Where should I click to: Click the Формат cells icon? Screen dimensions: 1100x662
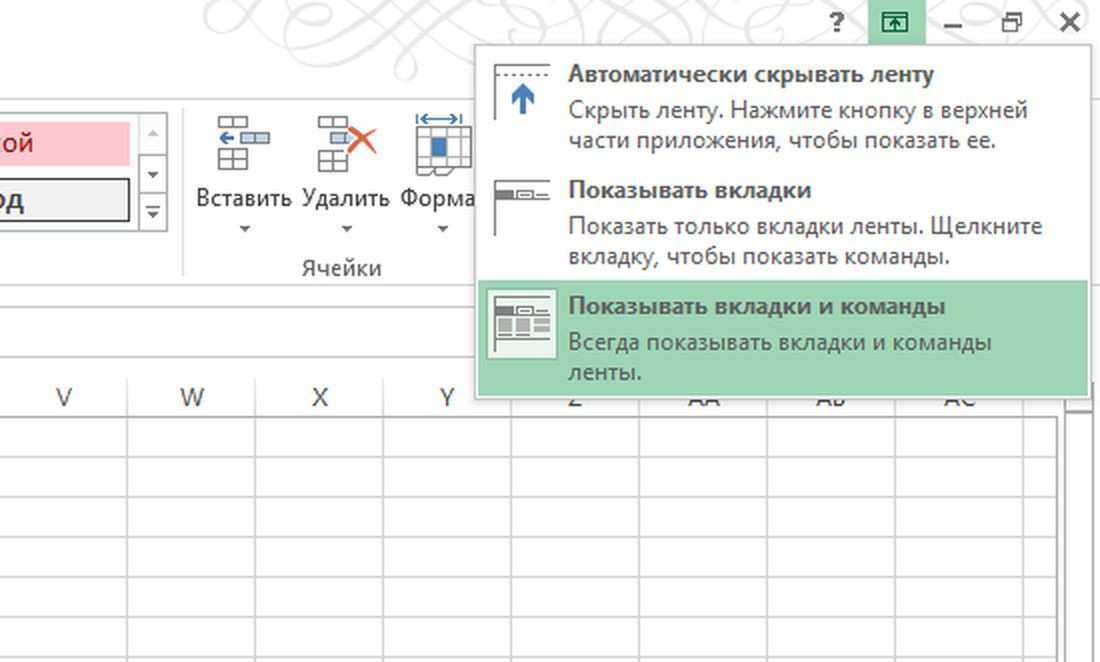pos(442,144)
